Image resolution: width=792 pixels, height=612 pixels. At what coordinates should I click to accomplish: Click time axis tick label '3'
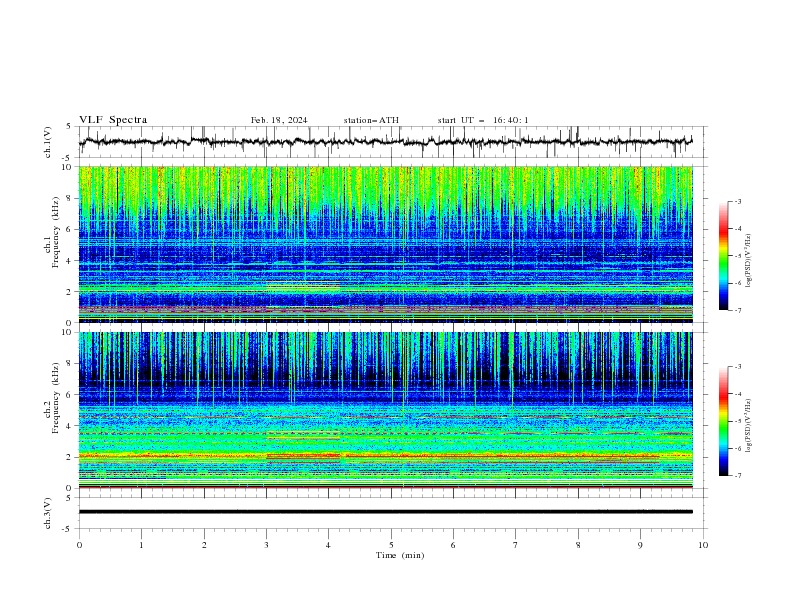pyautogui.click(x=267, y=545)
